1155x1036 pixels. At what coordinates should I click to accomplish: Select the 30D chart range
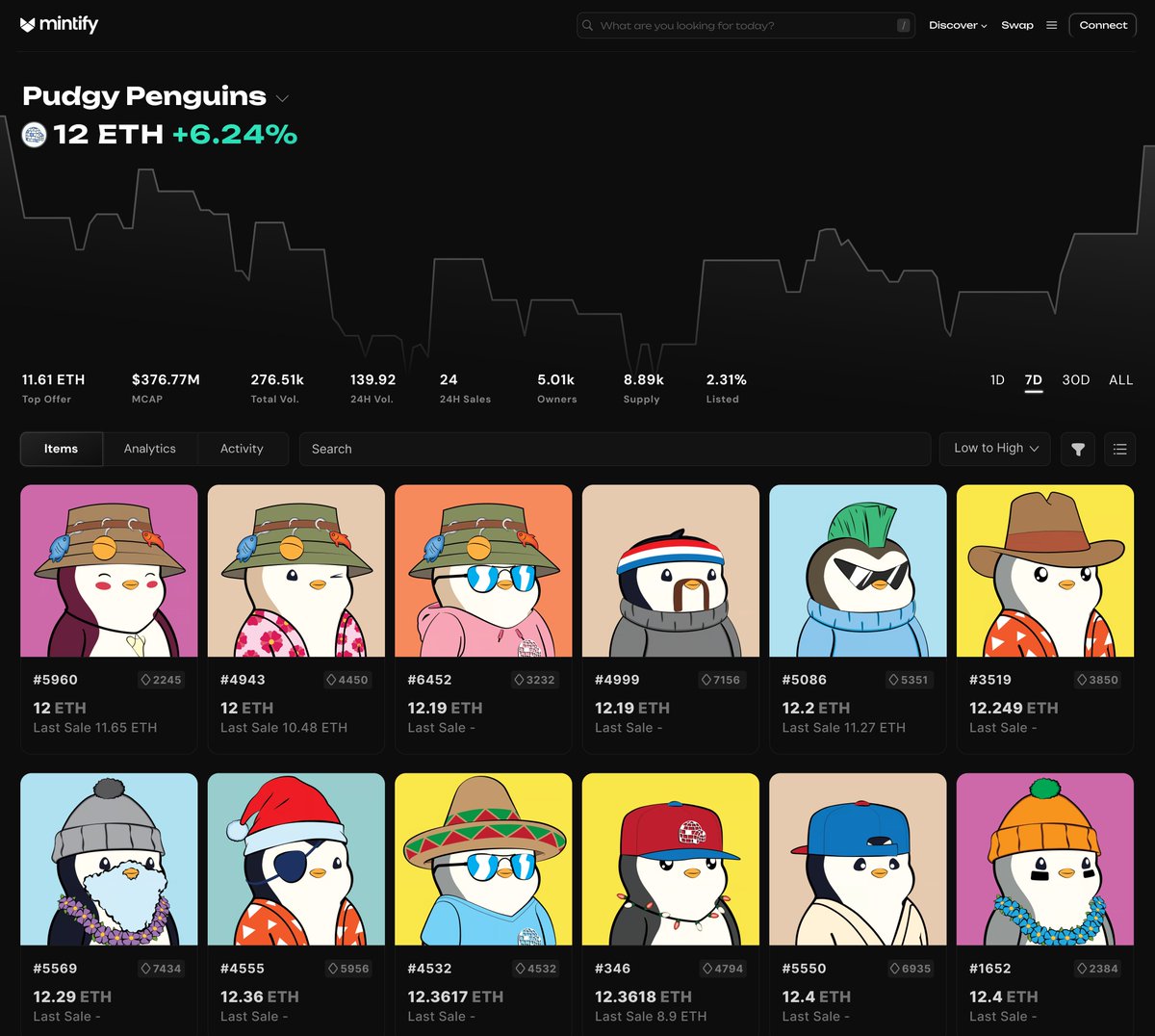pyautogui.click(x=1075, y=380)
